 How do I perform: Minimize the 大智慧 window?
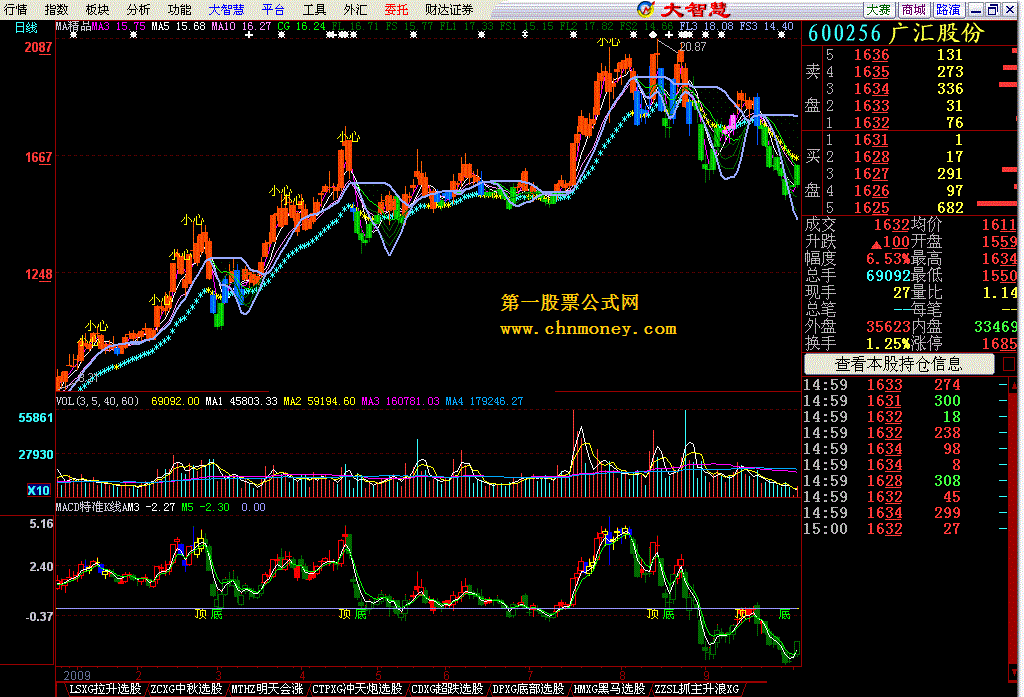pos(976,10)
